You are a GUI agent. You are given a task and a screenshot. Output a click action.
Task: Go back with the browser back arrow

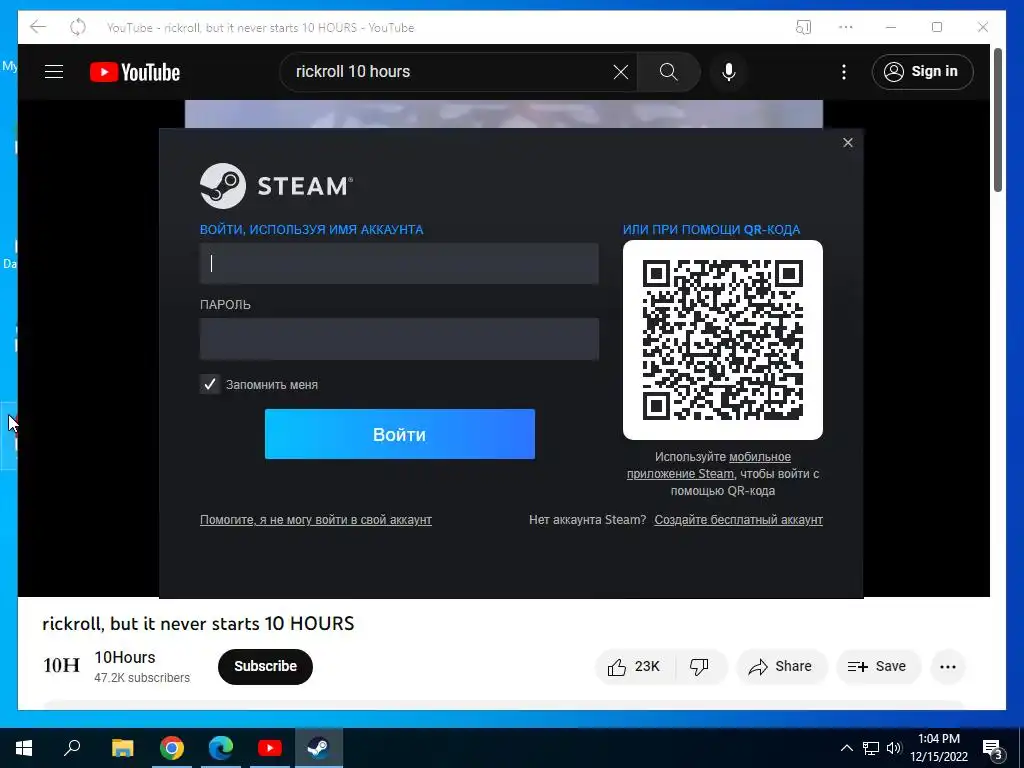coord(38,27)
